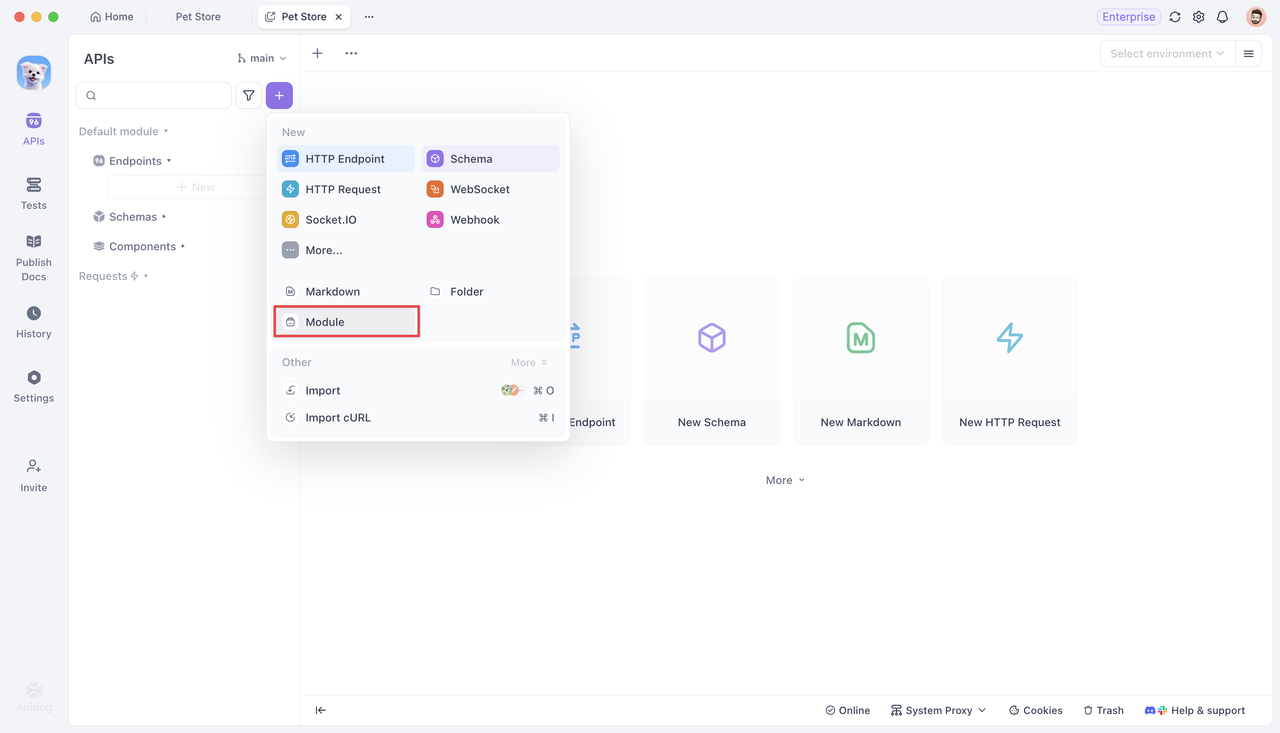Image resolution: width=1280 pixels, height=733 pixels.
Task: Open notifications via the bell icon
Action: coord(1222,17)
